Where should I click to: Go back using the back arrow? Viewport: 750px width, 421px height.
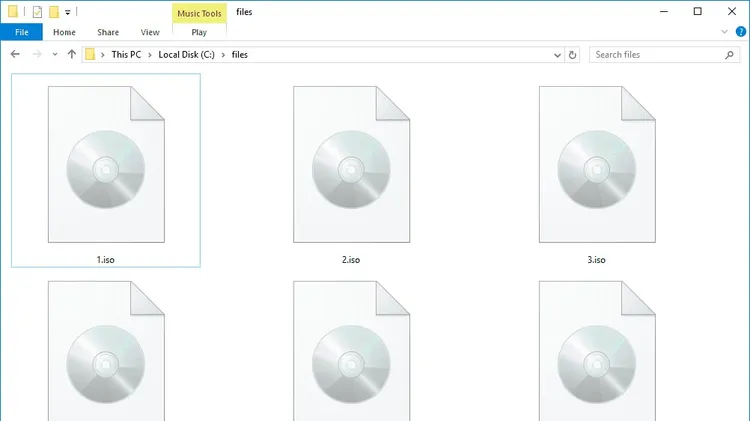(x=15, y=55)
